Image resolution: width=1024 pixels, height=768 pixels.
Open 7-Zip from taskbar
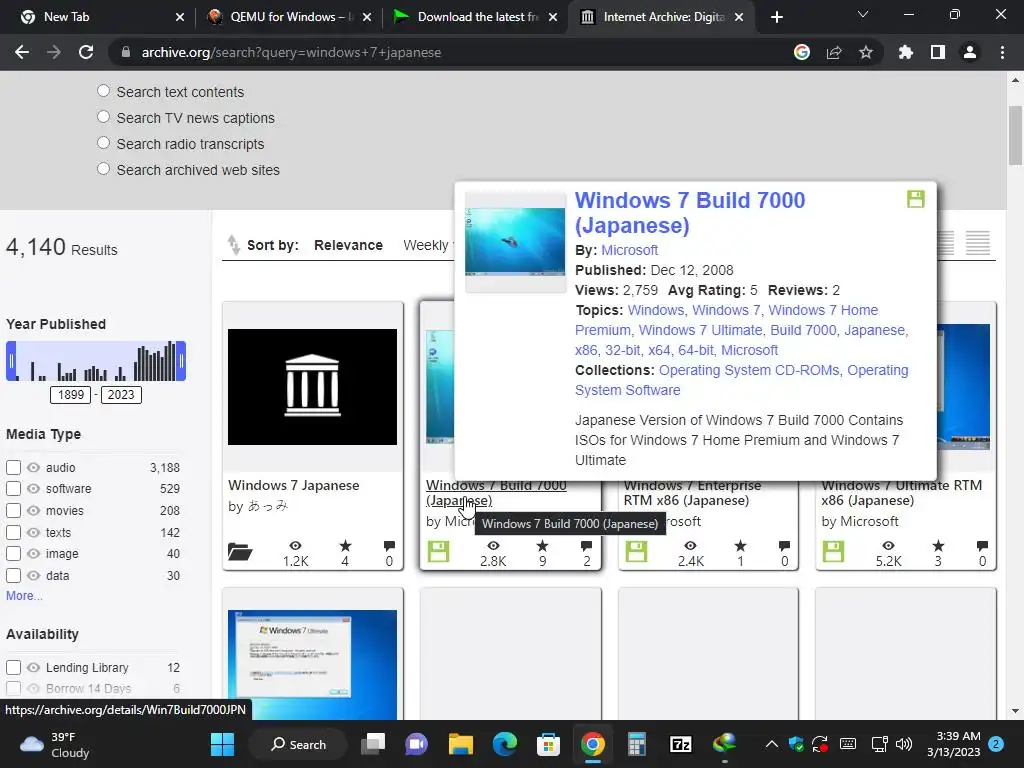click(x=680, y=744)
